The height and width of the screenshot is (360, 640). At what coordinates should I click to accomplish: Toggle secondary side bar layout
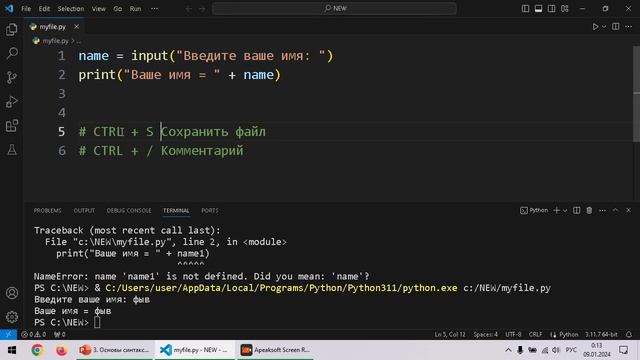[x=551, y=8]
